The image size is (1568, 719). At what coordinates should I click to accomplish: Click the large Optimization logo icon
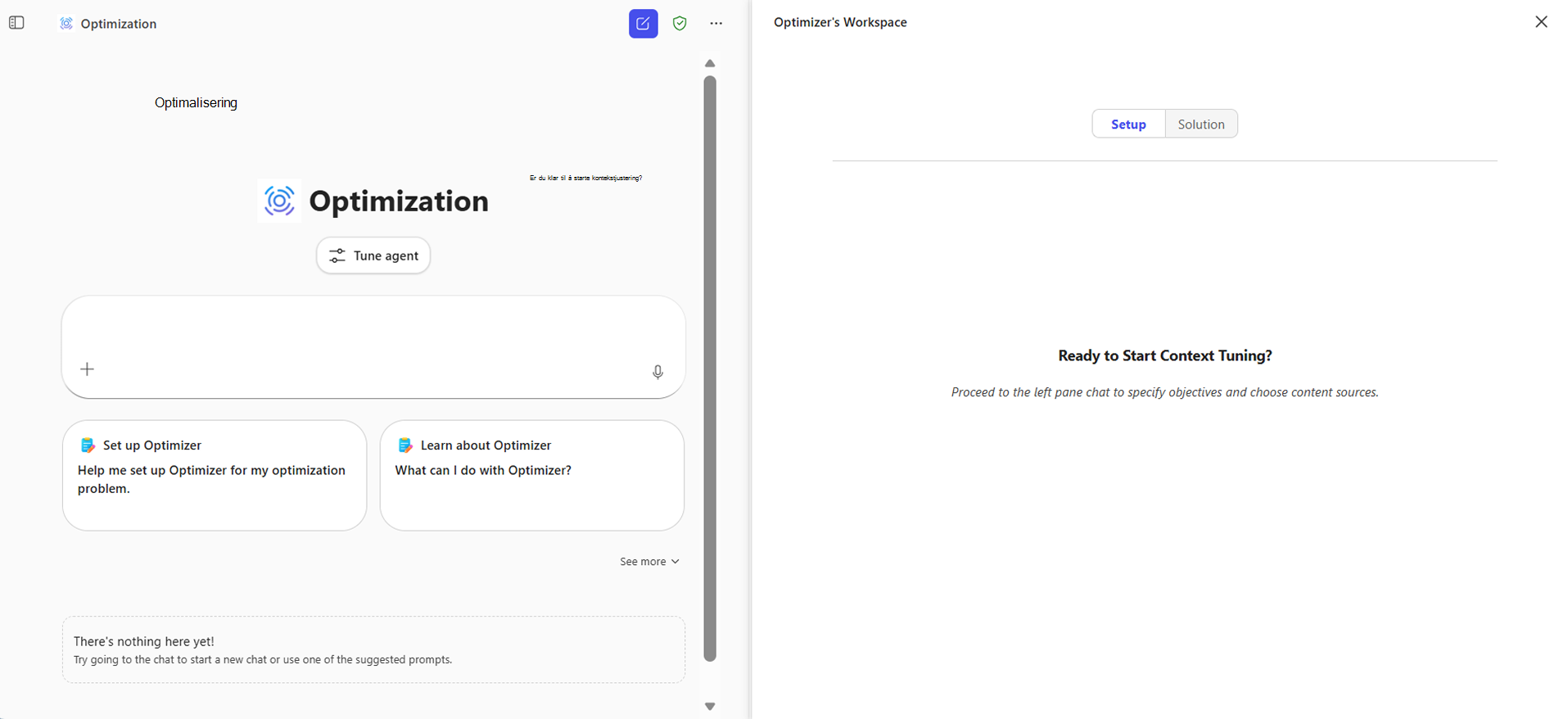(279, 201)
